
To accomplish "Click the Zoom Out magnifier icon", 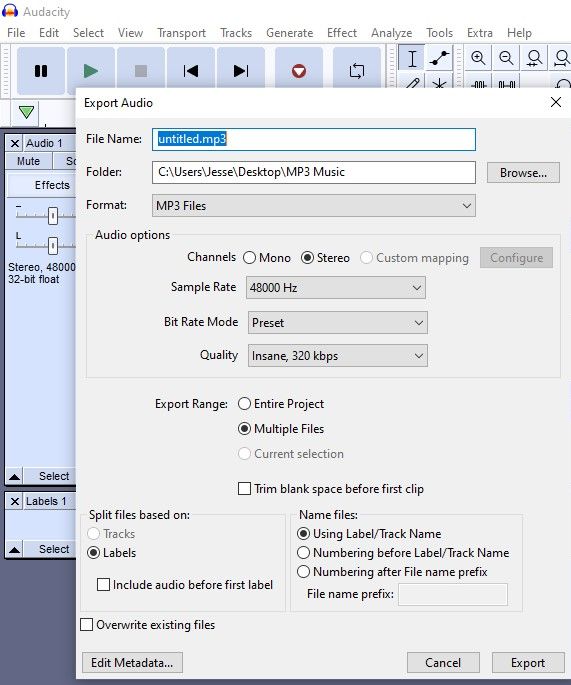I will pyautogui.click(x=506, y=57).
